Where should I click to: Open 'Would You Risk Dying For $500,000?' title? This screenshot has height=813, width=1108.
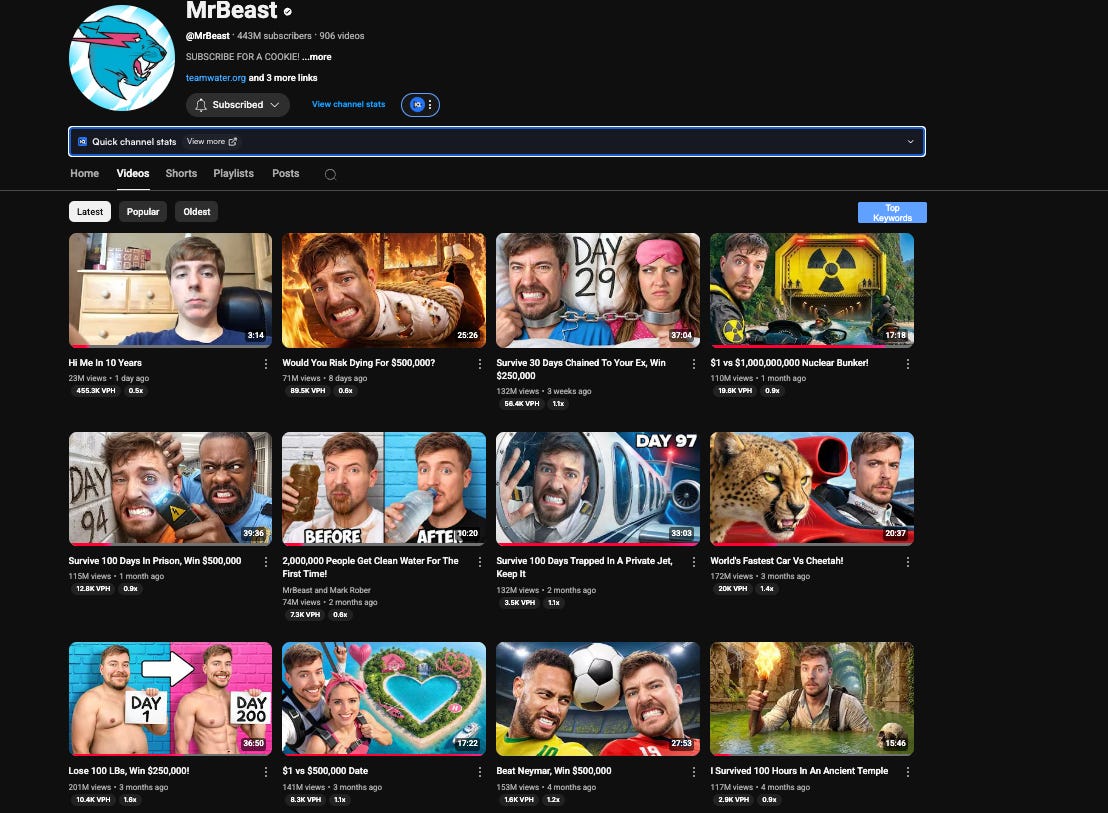358,362
